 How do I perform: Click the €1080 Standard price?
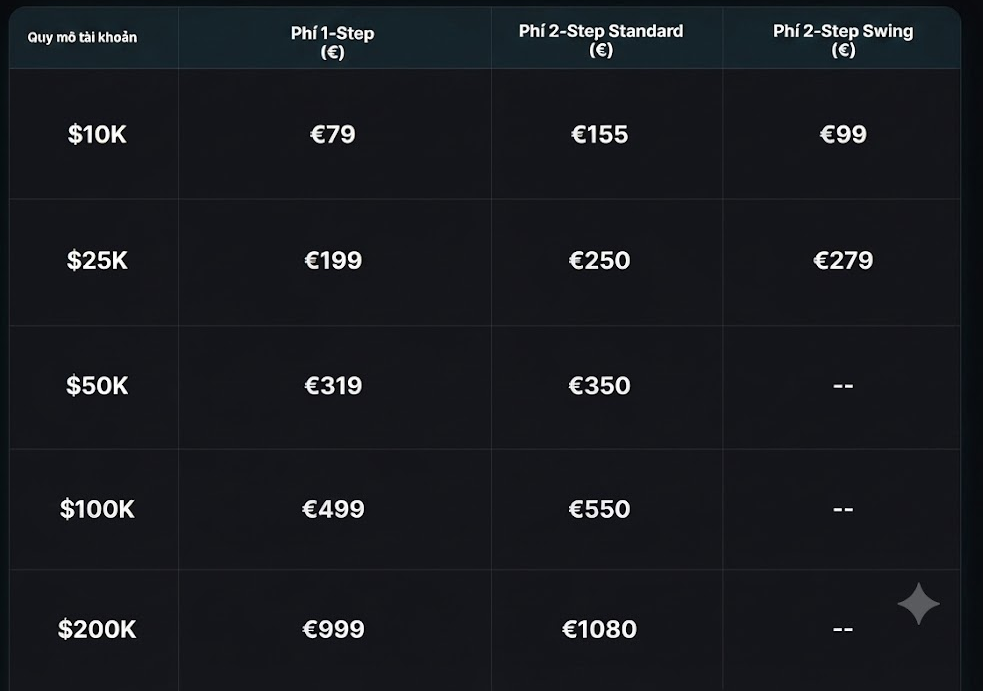[x=599, y=629]
